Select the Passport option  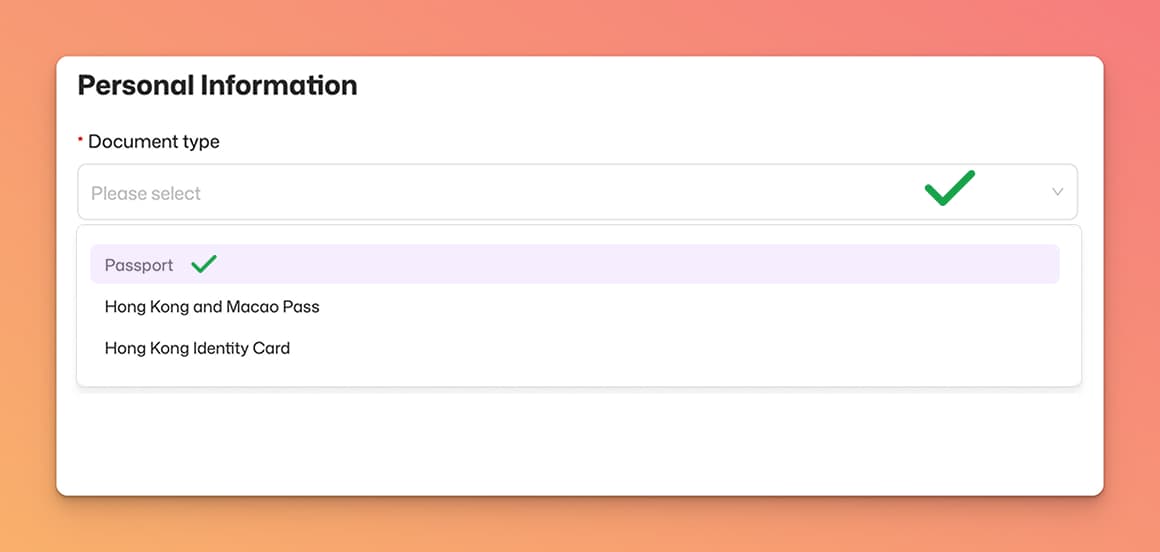139,265
